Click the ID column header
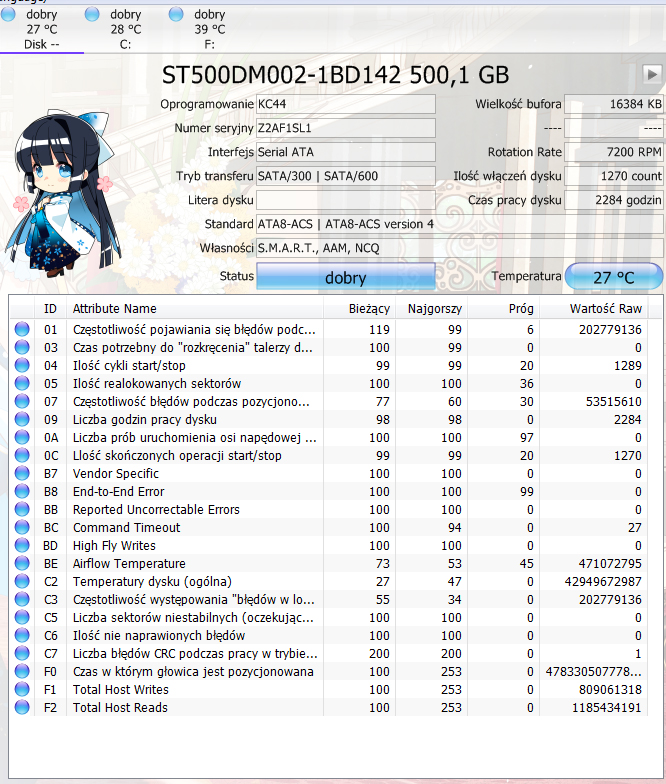 coord(50,308)
